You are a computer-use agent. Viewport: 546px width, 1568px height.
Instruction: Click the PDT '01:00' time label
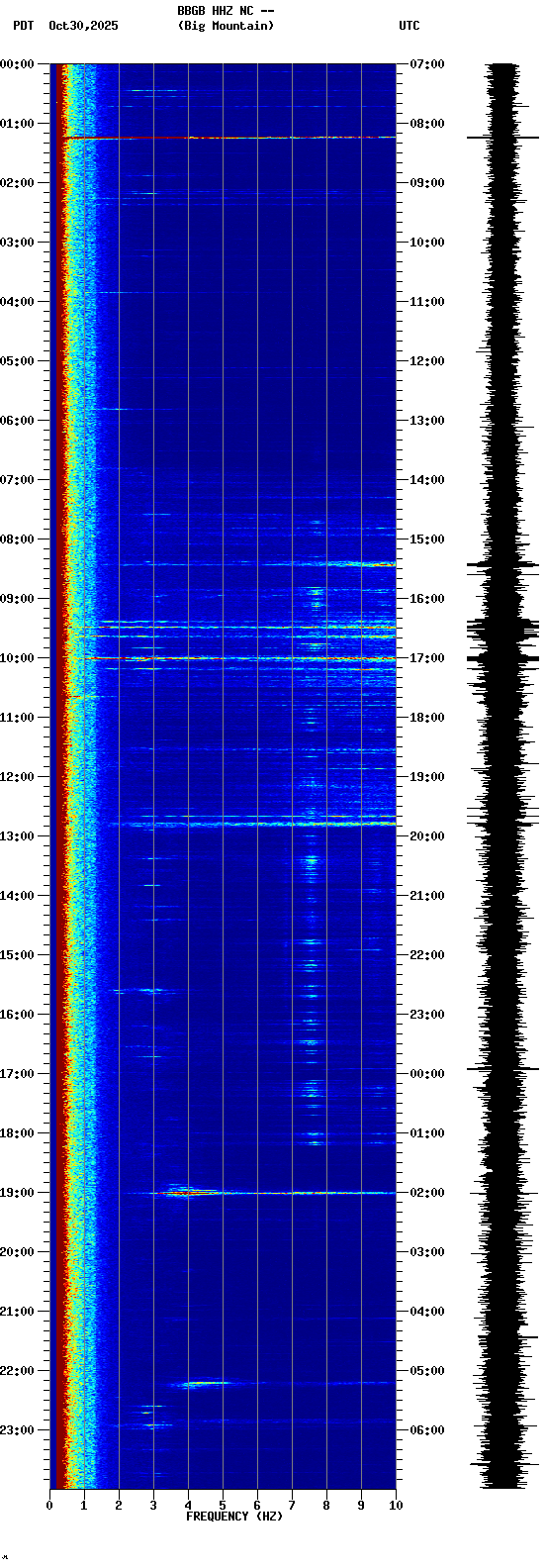(x=17, y=124)
